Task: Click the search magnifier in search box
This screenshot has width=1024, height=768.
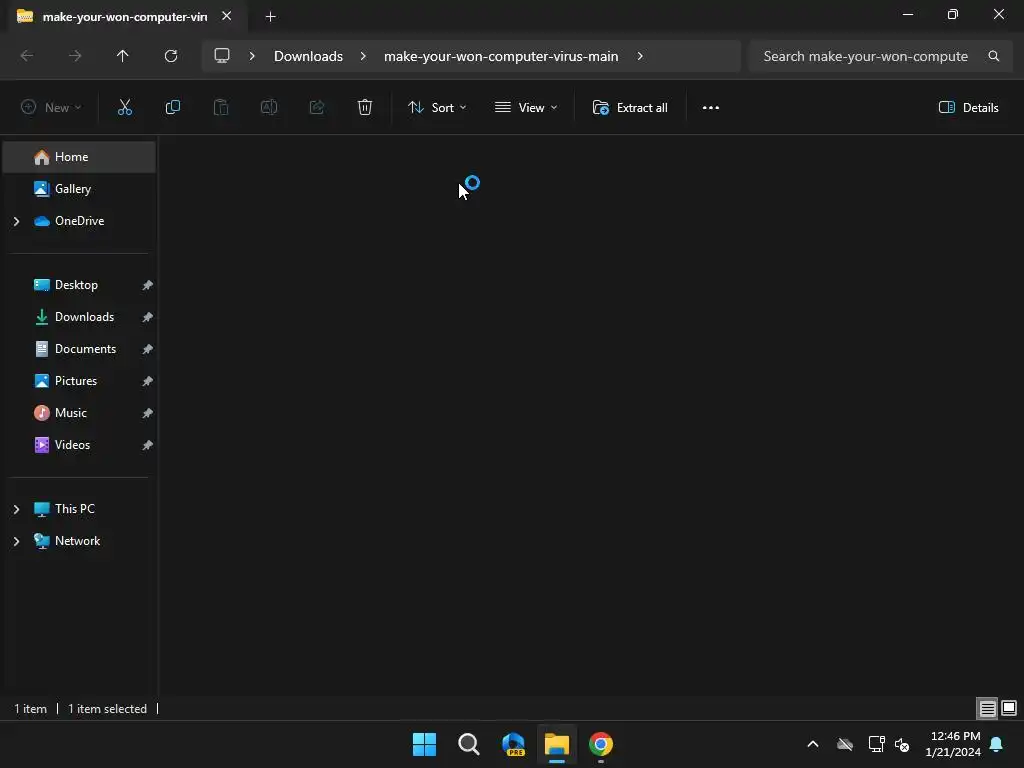Action: click(x=993, y=56)
